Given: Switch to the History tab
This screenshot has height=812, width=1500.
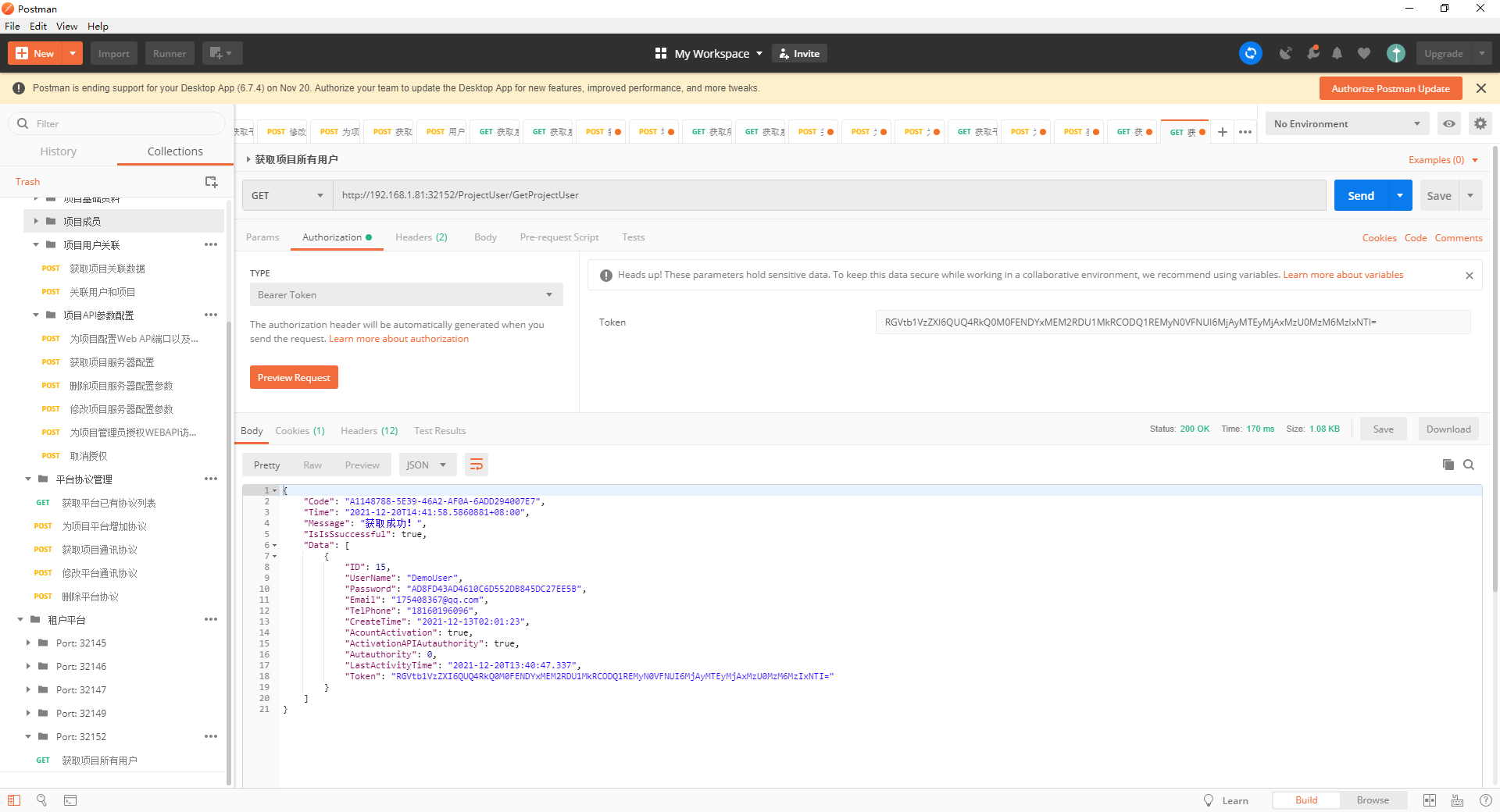Looking at the screenshot, I should [x=59, y=151].
